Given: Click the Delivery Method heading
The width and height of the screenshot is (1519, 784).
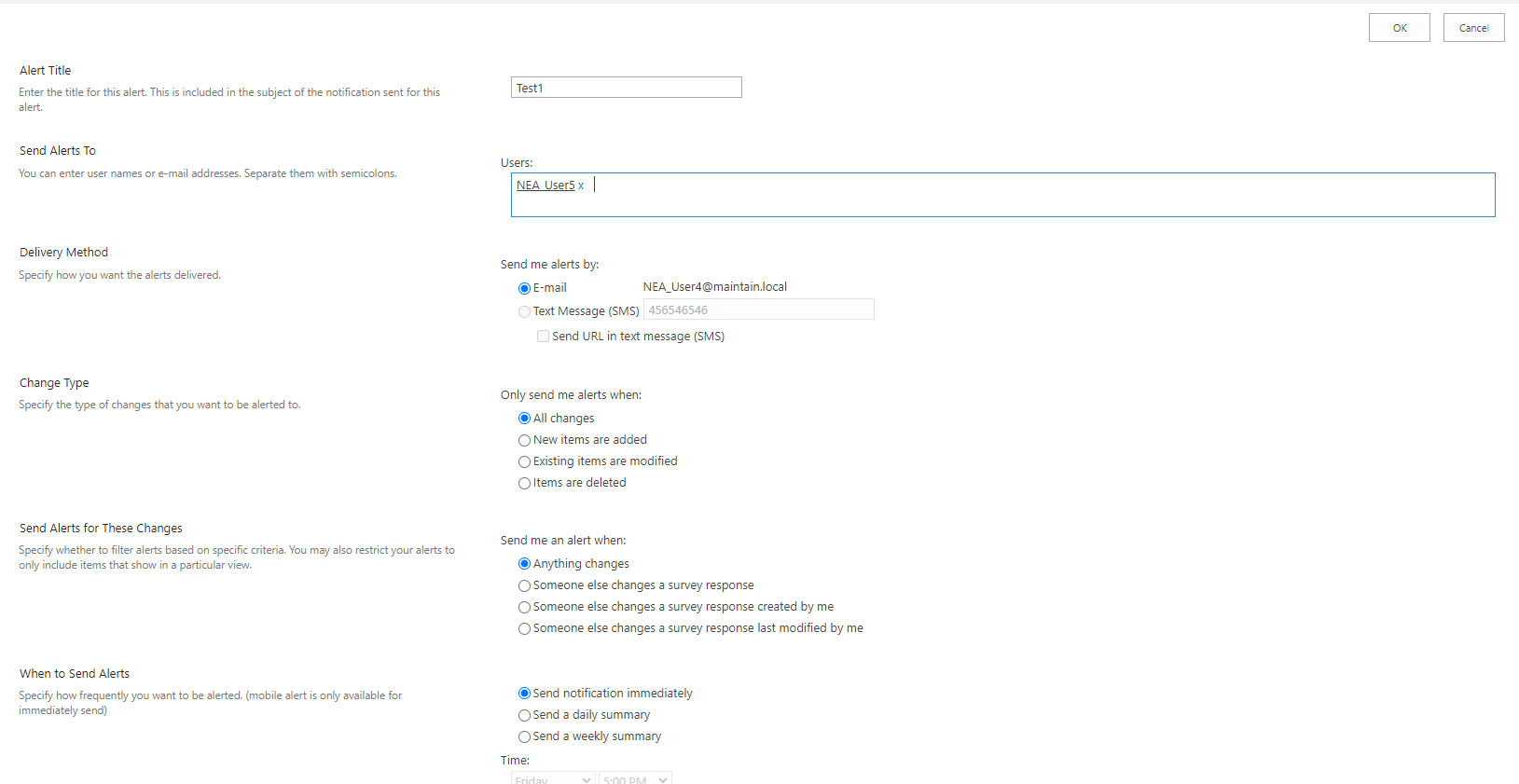Looking at the screenshot, I should coord(64,253).
